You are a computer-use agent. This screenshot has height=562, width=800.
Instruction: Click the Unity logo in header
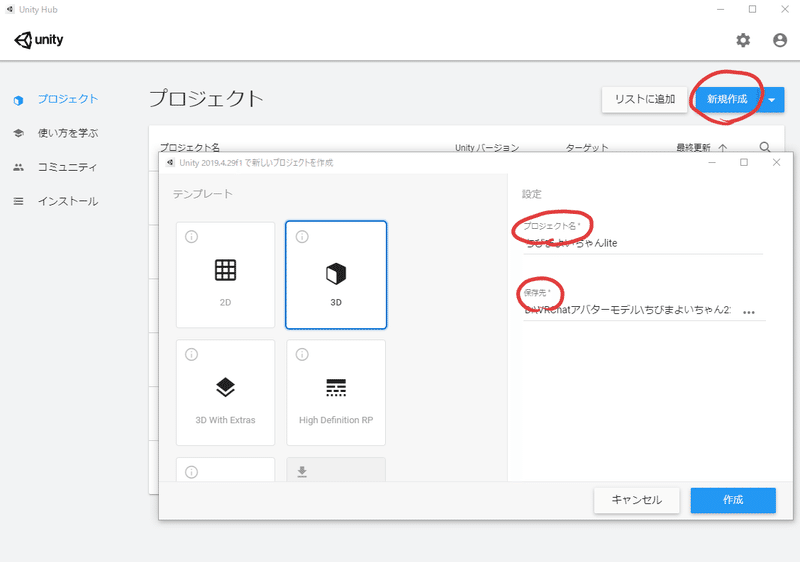click(x=39, y=40)
